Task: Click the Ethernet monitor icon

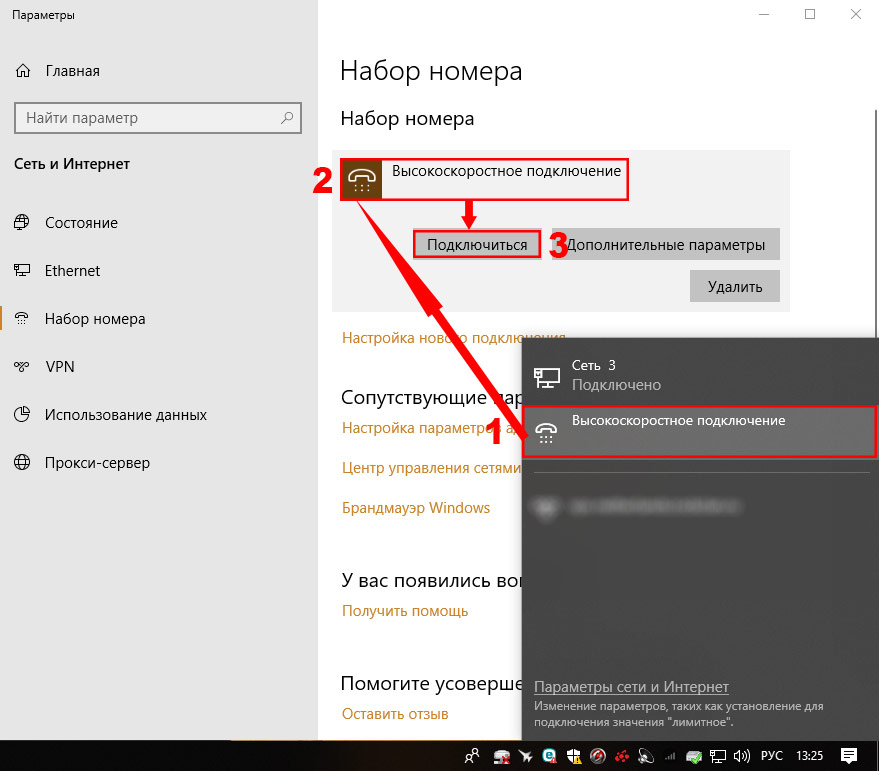Action: (x=22, y=271)
